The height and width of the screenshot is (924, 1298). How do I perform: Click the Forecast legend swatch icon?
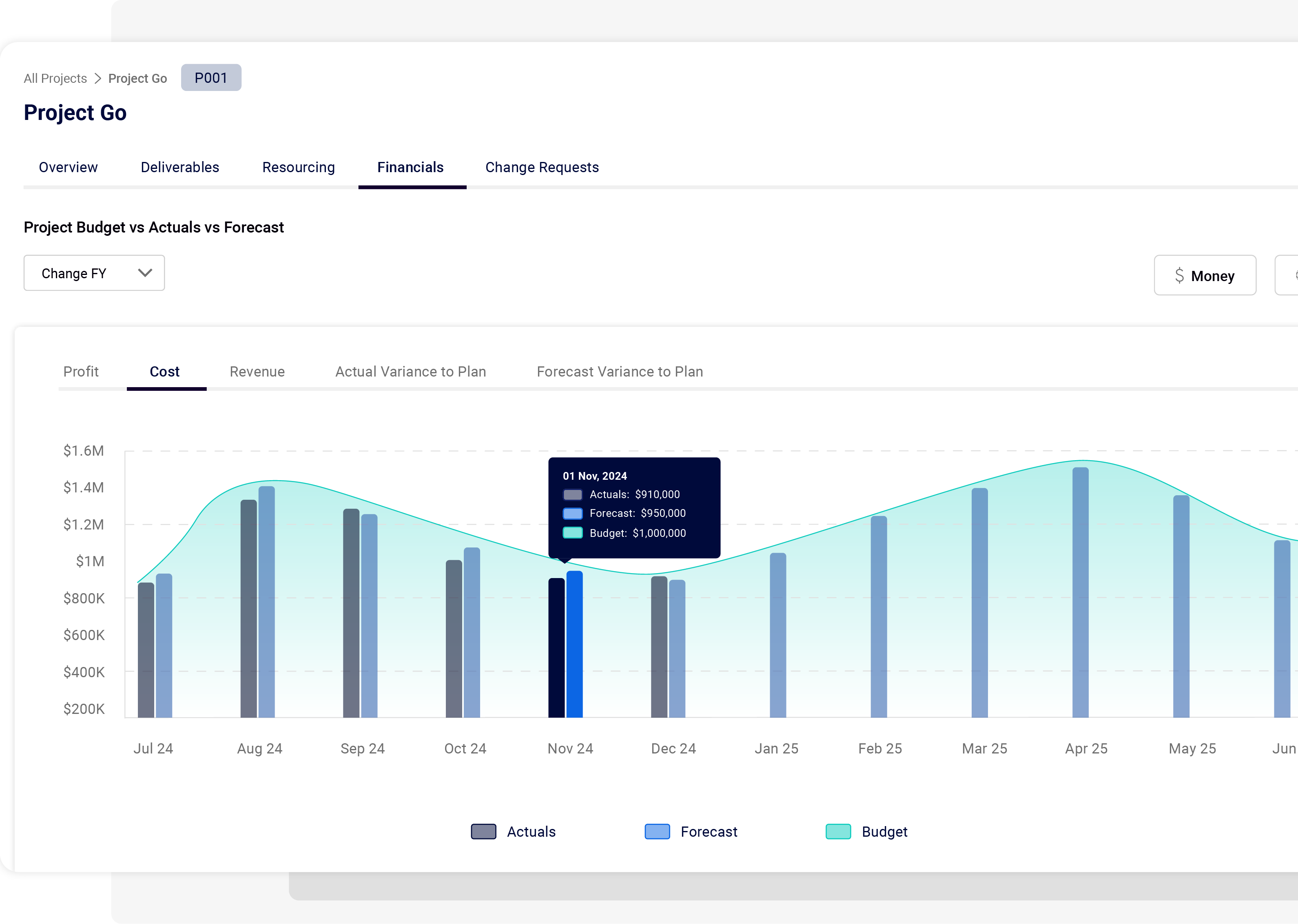point(657,831)
